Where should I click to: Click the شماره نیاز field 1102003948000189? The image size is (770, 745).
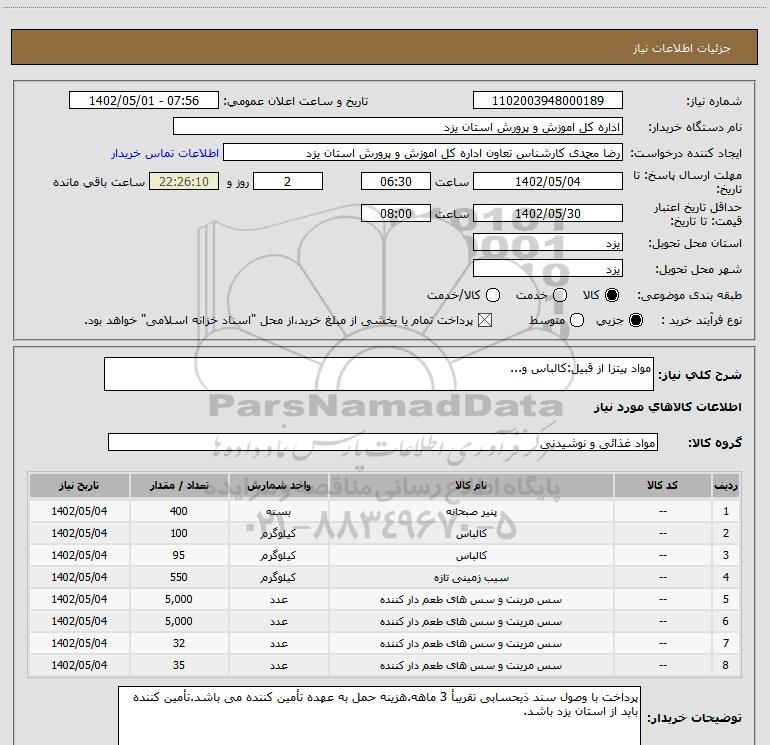pos(548,100)
